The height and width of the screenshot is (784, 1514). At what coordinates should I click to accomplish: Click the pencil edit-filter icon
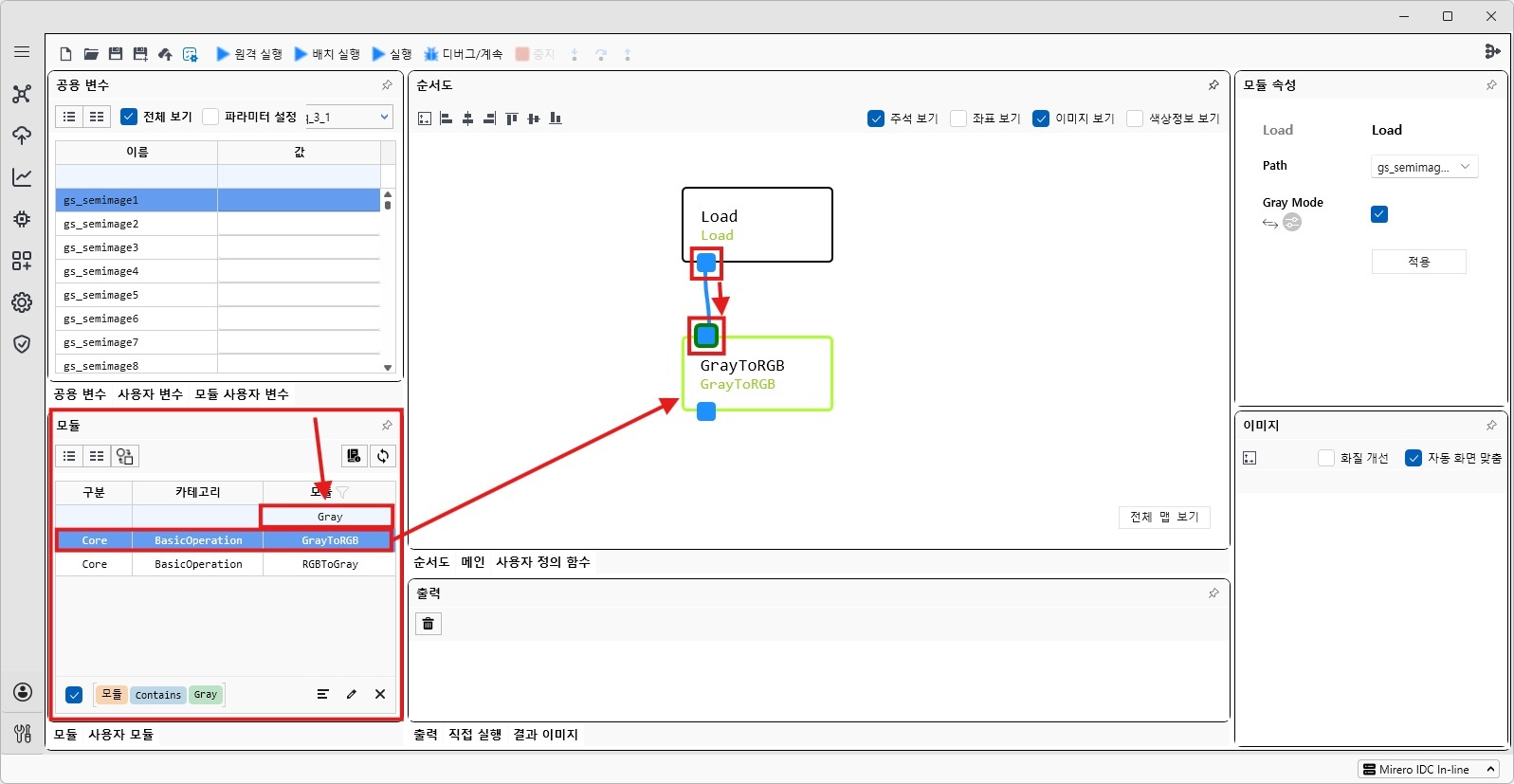[352, 694]
